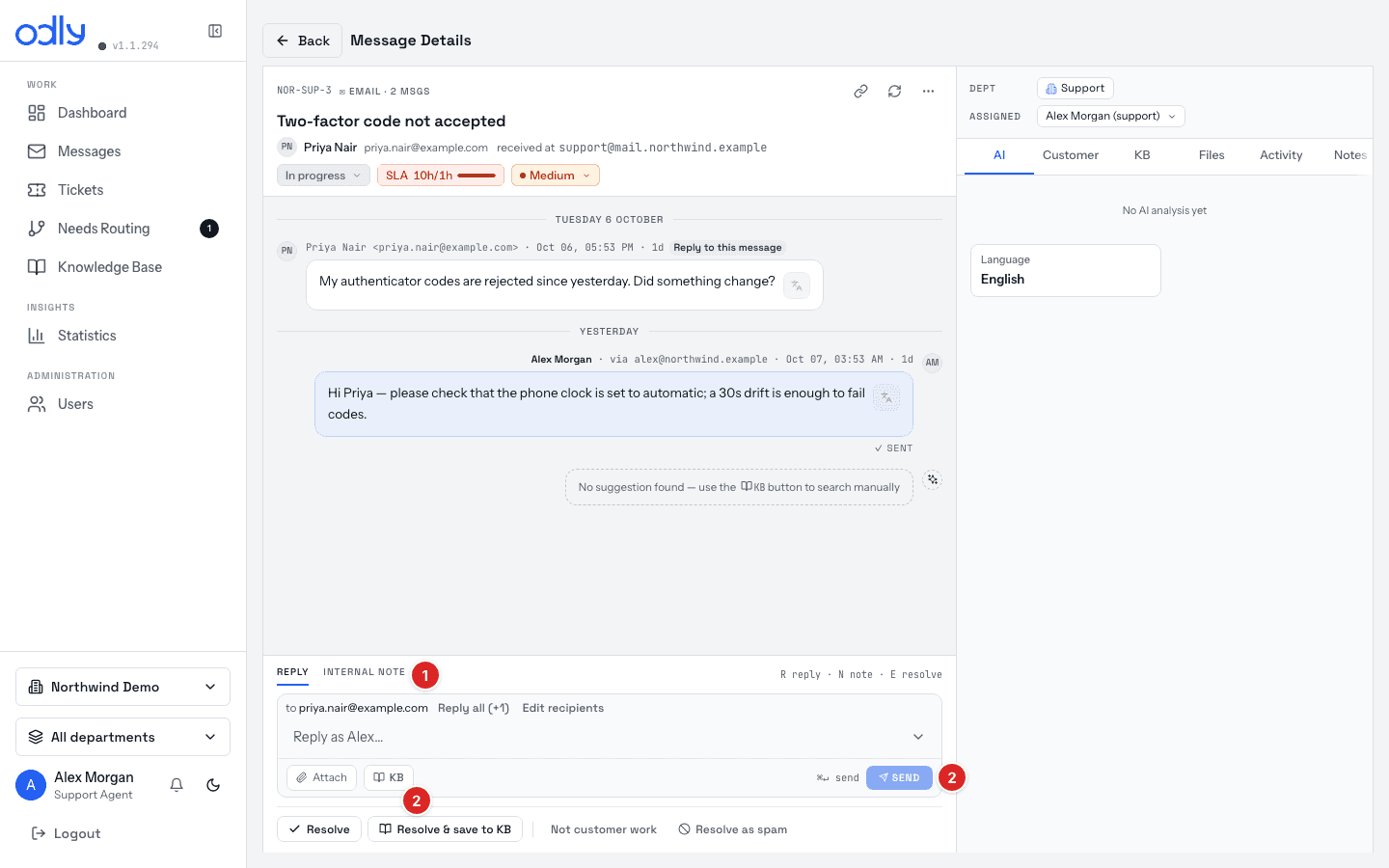Toggle dark mode moon icon
1389x868 pixels.
click(213, 785)
